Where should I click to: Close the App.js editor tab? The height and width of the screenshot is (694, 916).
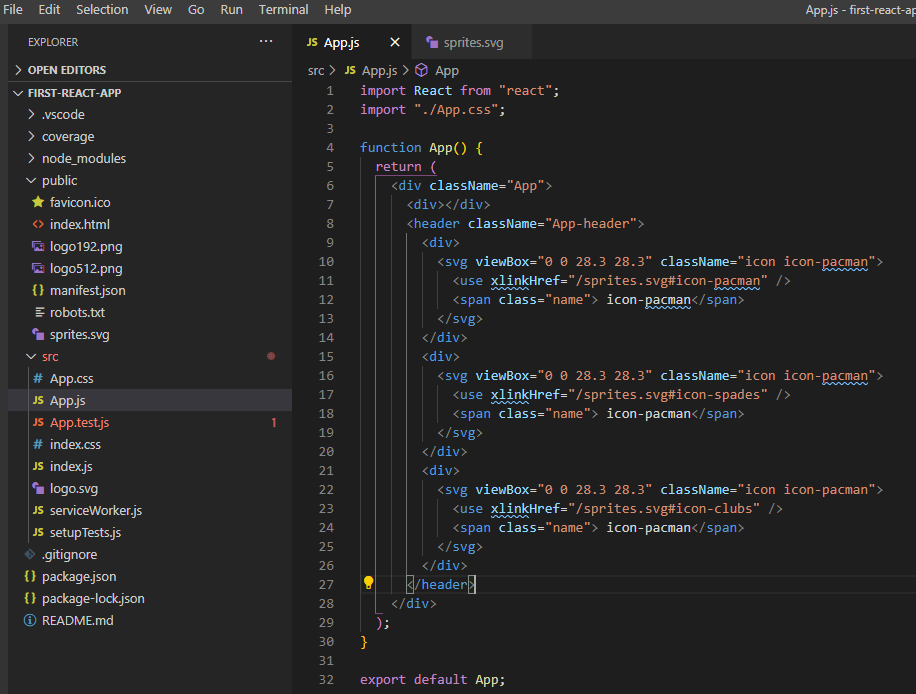tap(394, 43)
